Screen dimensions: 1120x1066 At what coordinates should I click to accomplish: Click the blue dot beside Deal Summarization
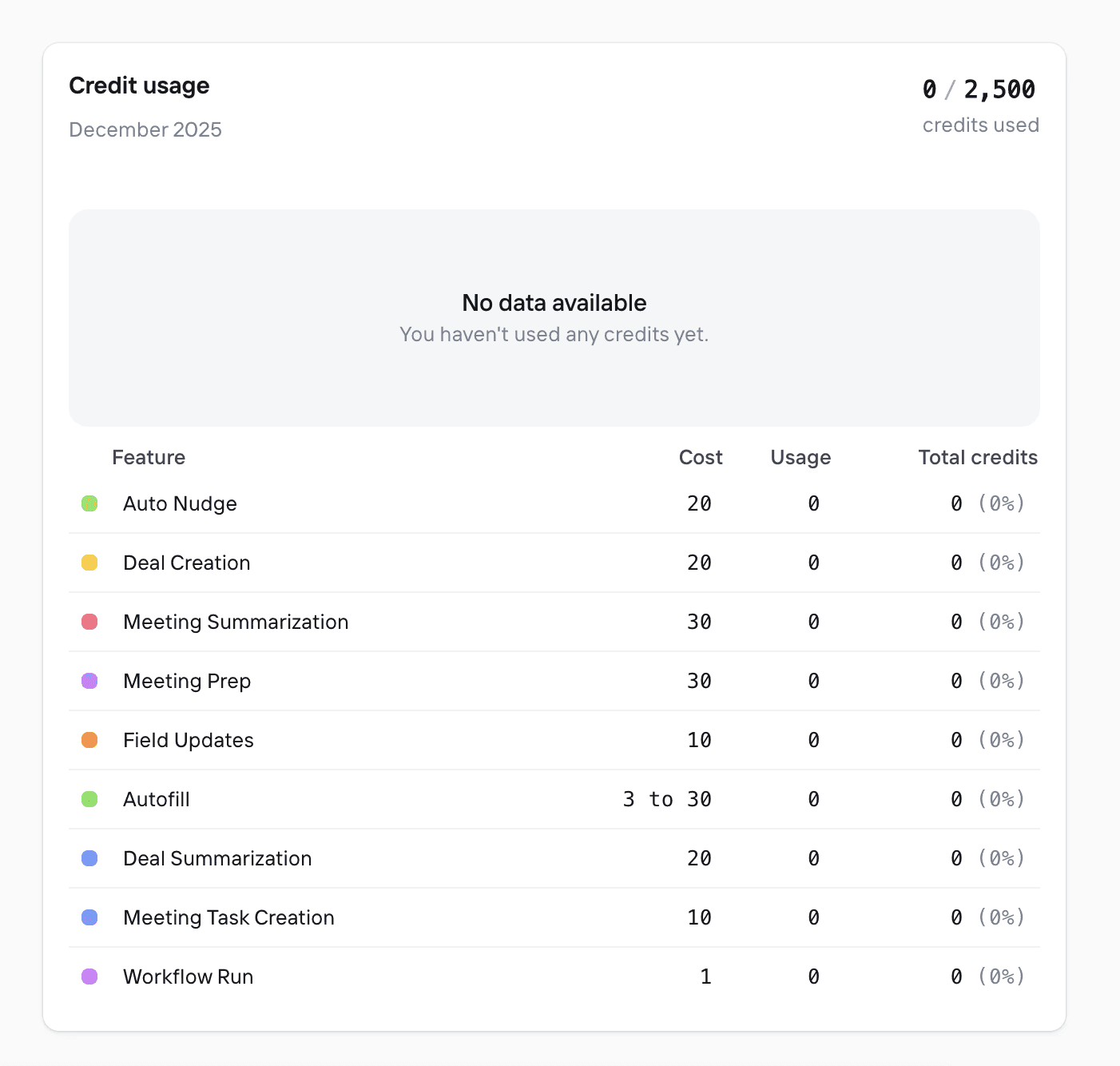click(x=89, y=858)
